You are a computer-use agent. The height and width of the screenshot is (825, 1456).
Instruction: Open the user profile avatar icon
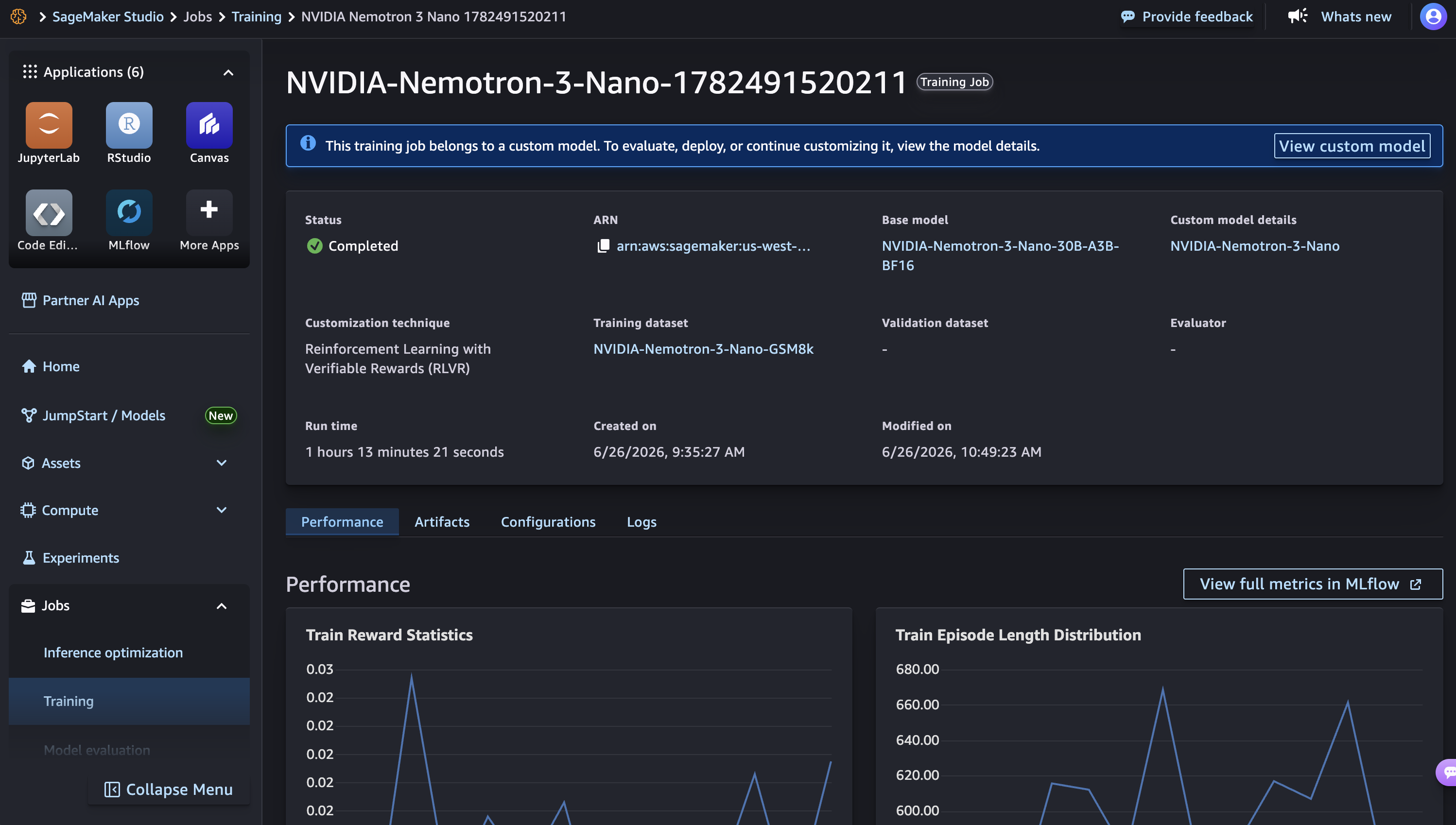[1433, 17]
